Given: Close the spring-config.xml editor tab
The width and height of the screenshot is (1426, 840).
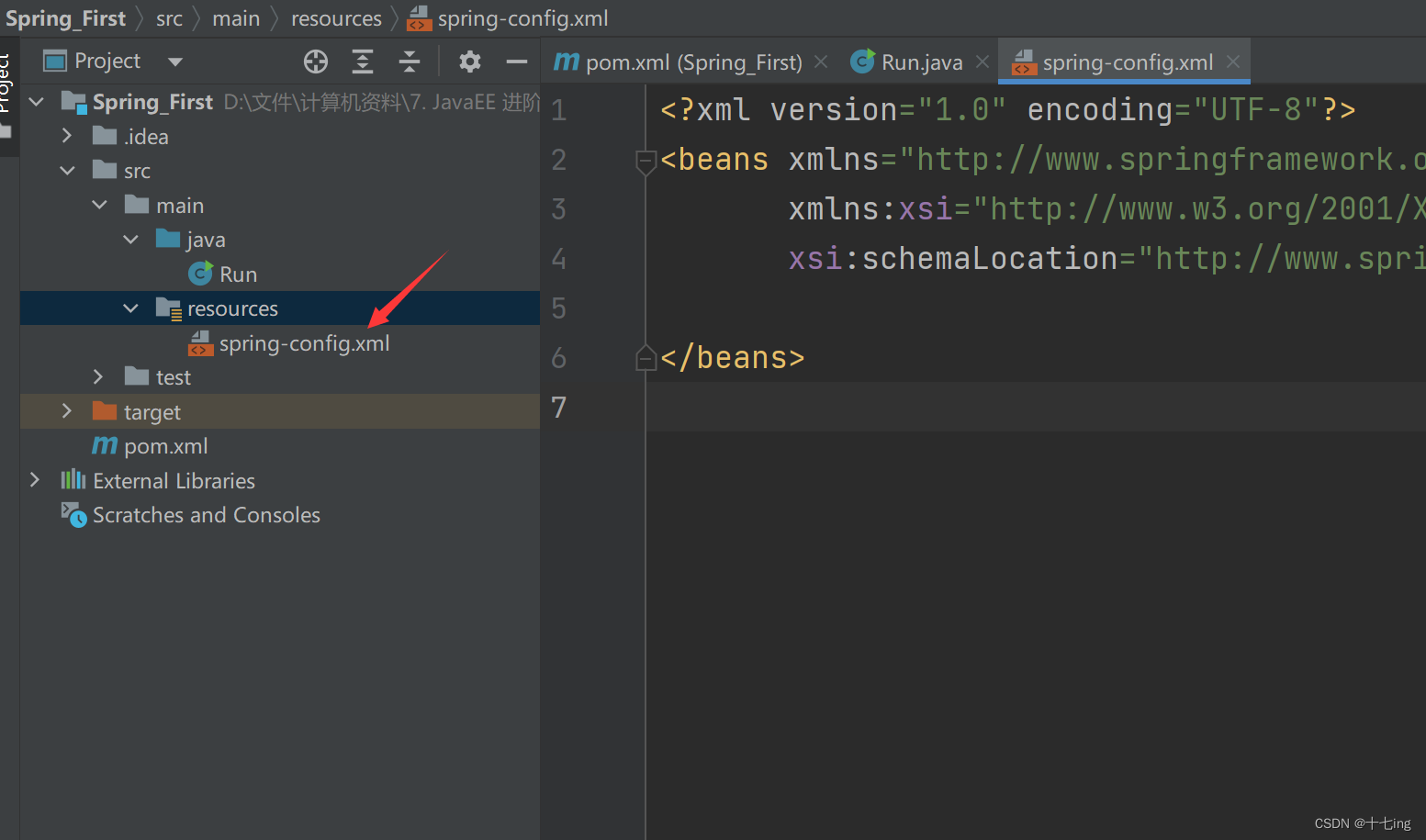Looking at the screenshot, I should (x=1233, y=62).
